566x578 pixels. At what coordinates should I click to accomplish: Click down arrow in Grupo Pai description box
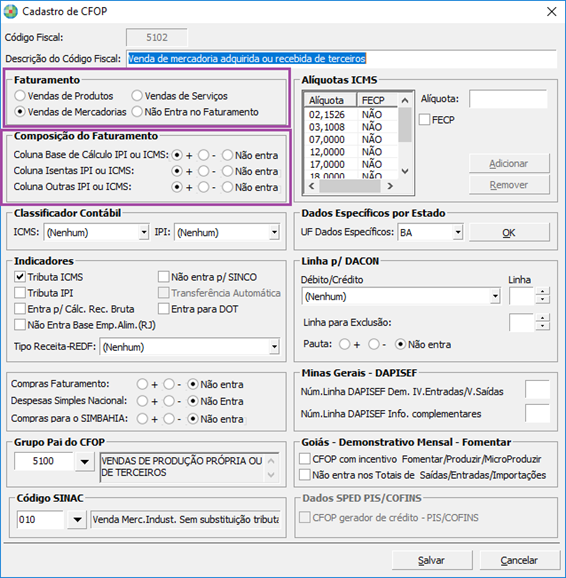(271, 475)
